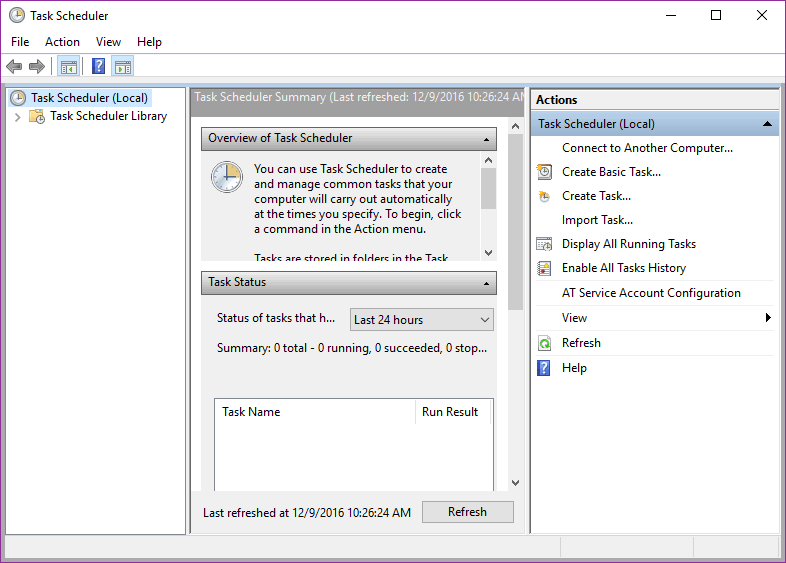The height and width of the screenshot is (563, 786).
Task: Click the Actions pane title
Action: coord(556,100)
